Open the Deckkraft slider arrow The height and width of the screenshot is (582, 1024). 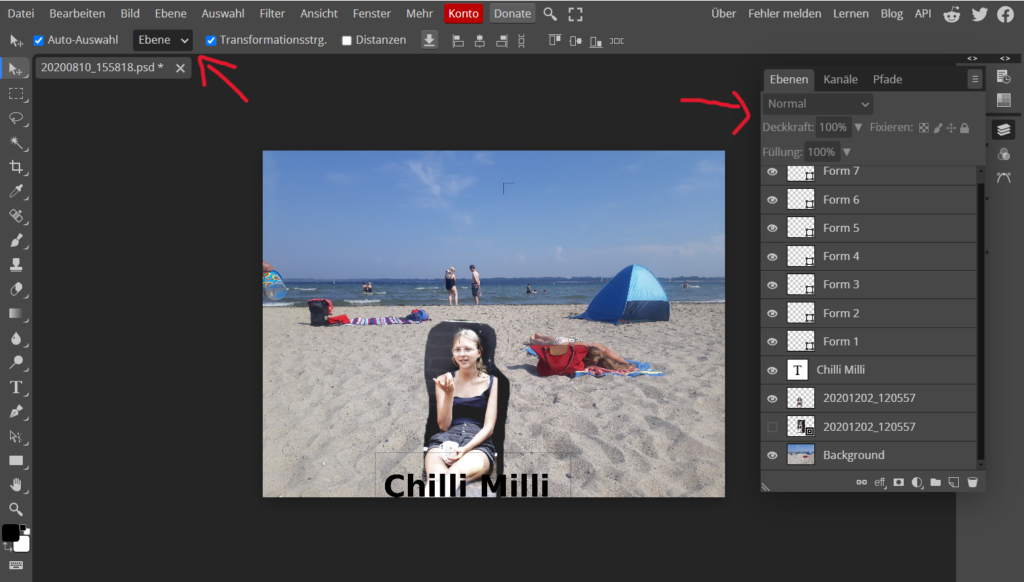click(x=858, y=127)
